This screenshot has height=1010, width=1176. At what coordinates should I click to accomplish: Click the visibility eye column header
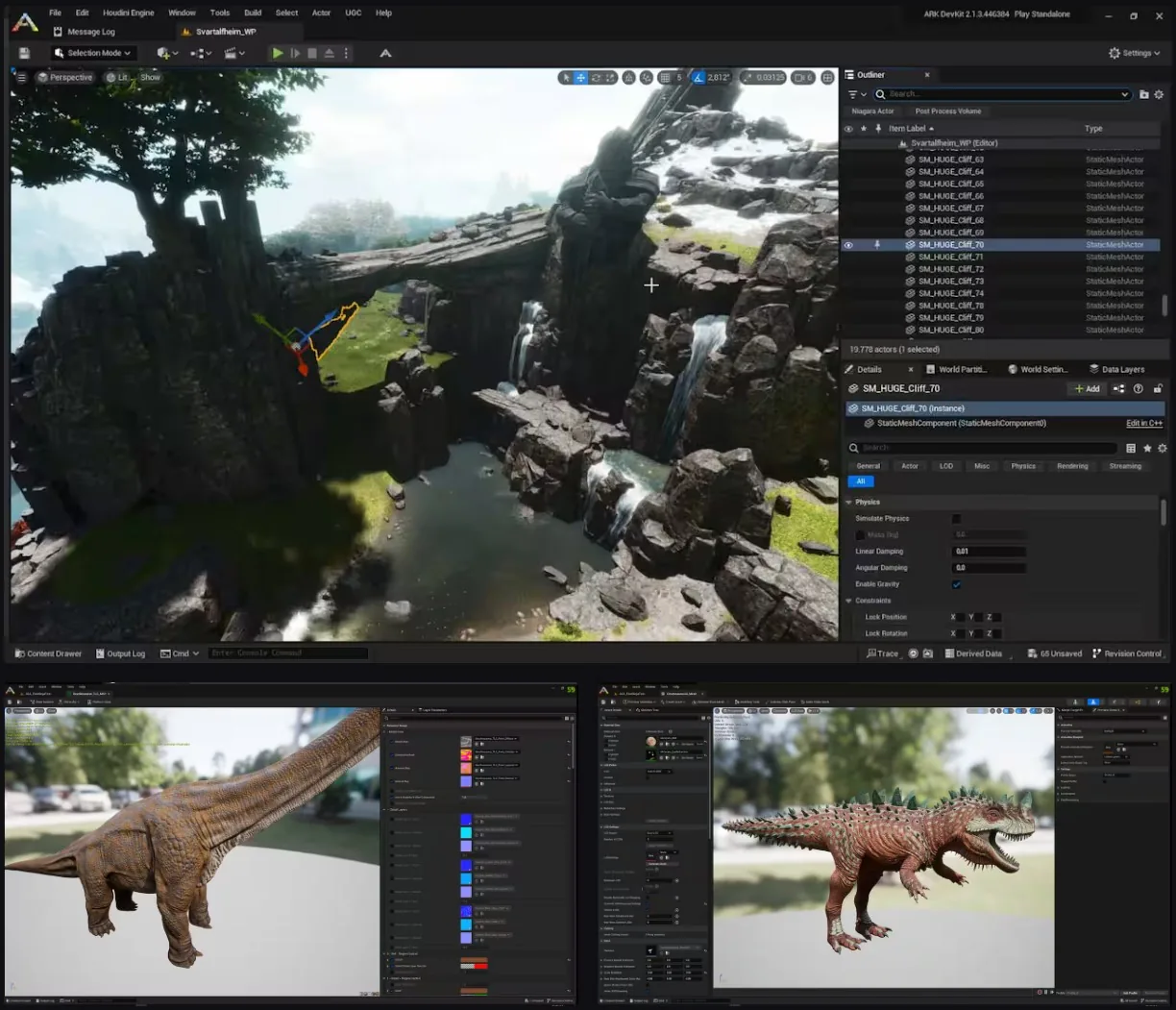pos(848,128)
